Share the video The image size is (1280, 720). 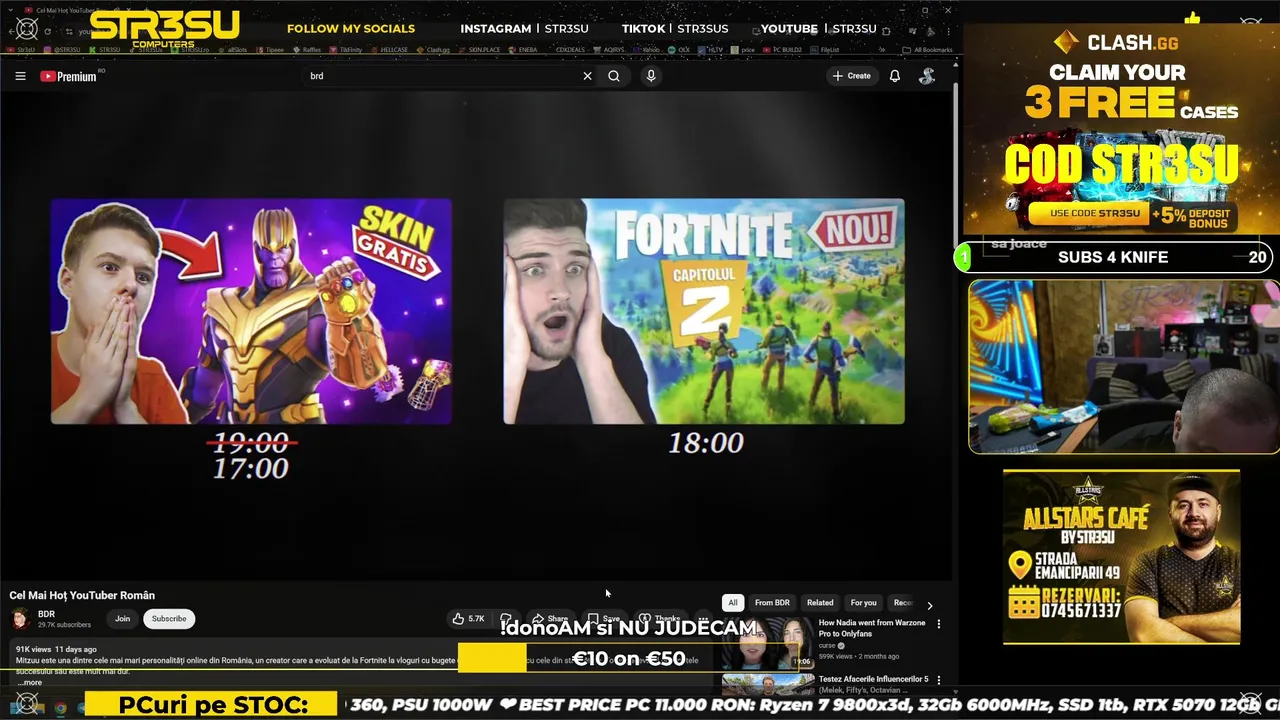[550, 619]
